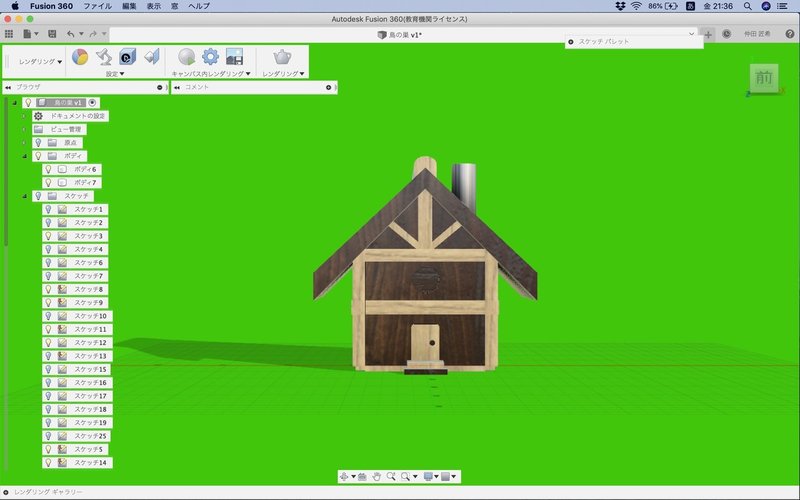Collapse the スケッチ folder in browser
800x500 pixels.
coord(24,196)
